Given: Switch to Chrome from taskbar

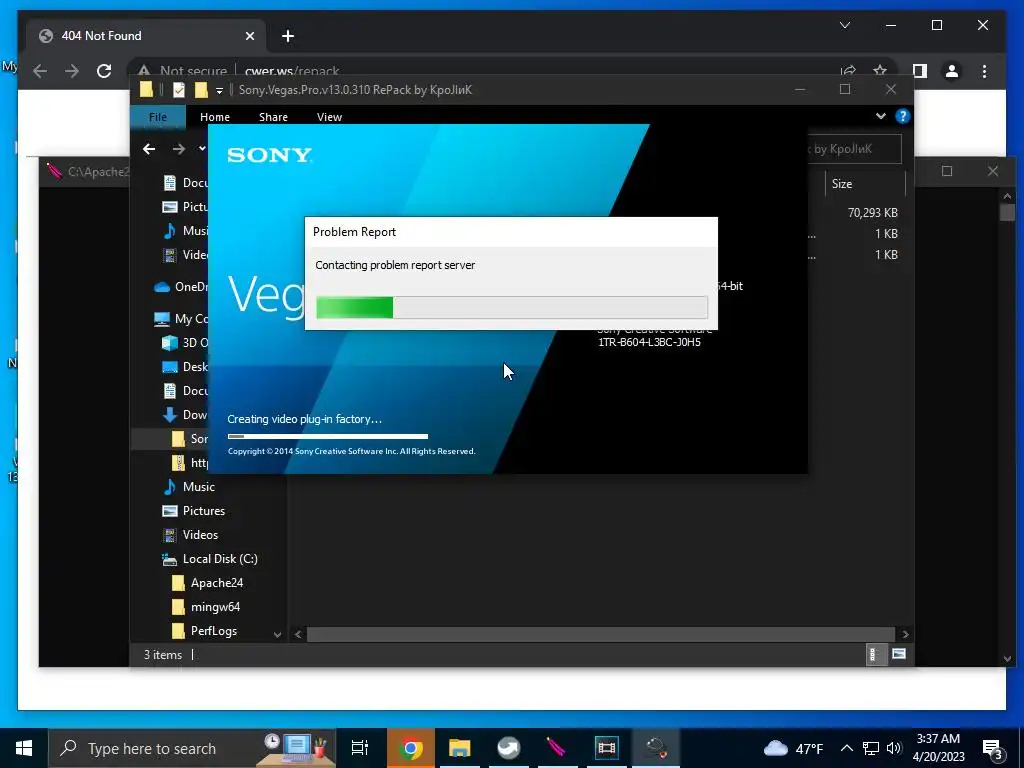Looking at the screenshot, I should tap(411, 748).
